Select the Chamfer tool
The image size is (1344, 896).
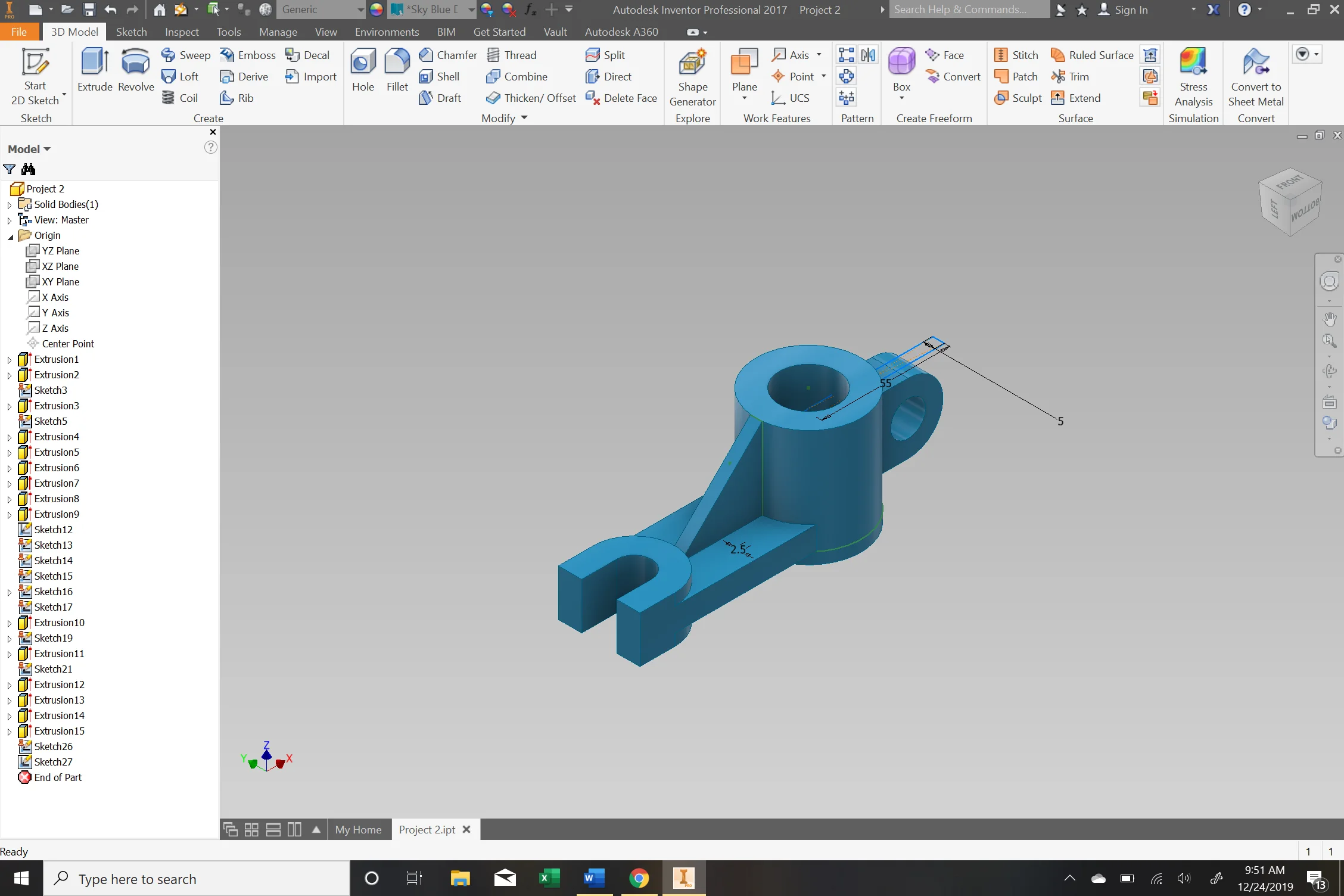(448, 55)
